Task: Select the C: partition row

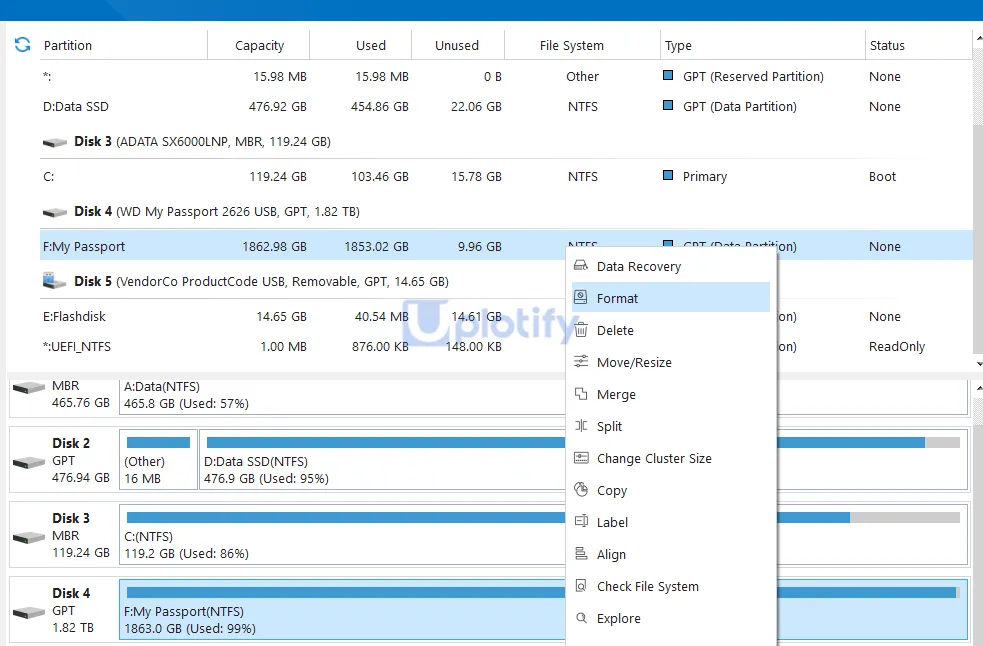Action: pos(506,177)
